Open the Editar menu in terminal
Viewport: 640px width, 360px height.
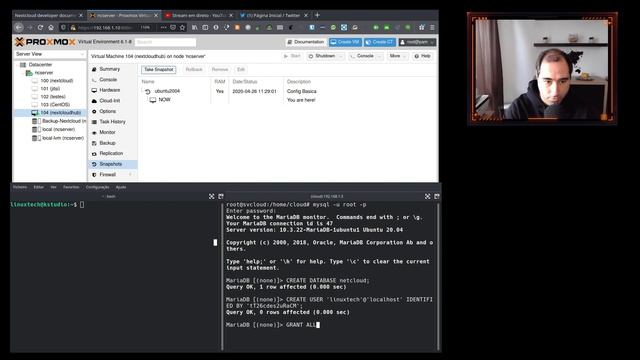[x=38, y=187]
